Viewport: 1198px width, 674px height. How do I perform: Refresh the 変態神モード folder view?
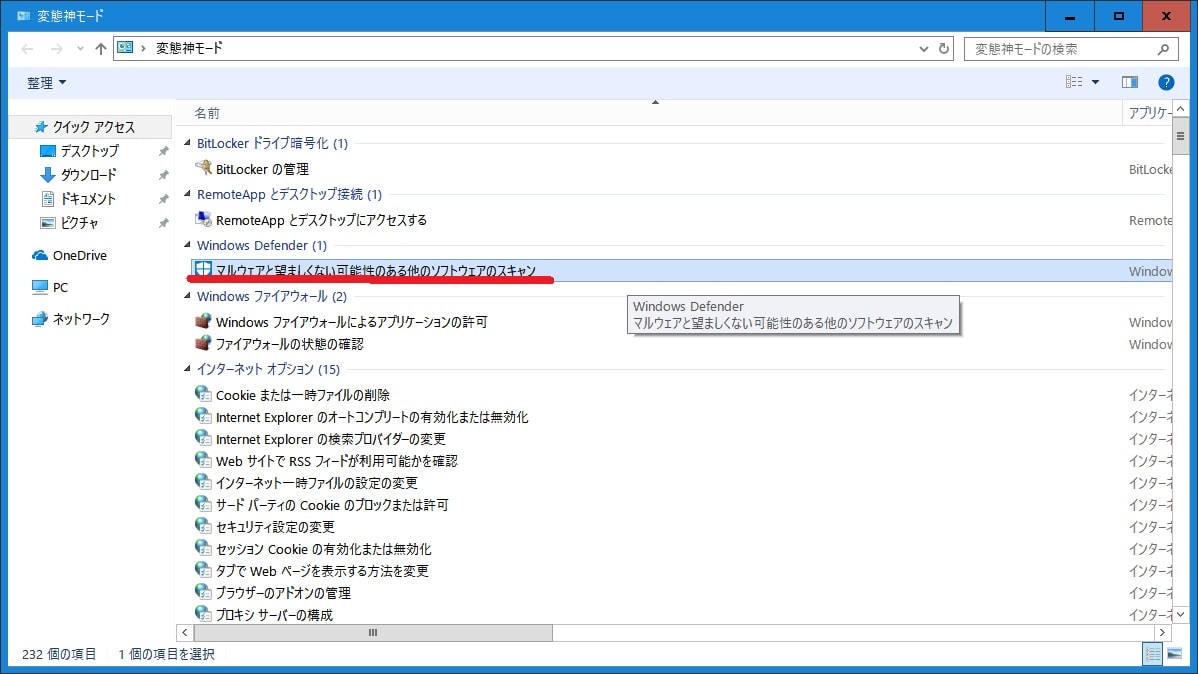click(x=944, y=49)
